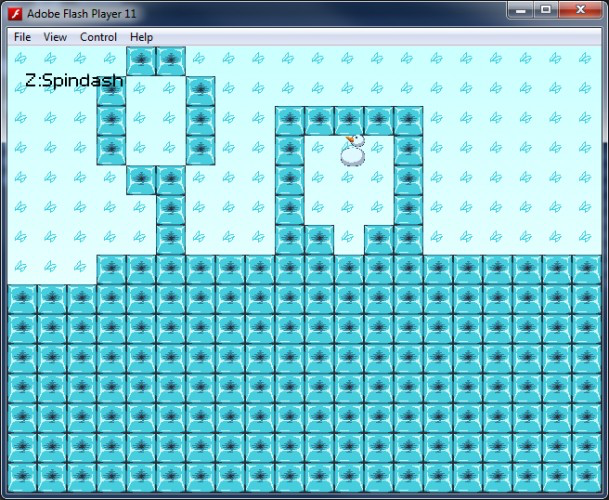Click the Adobe Flash Player logo icon
Viewport: 609px width, 500px height.
point(15,14)
